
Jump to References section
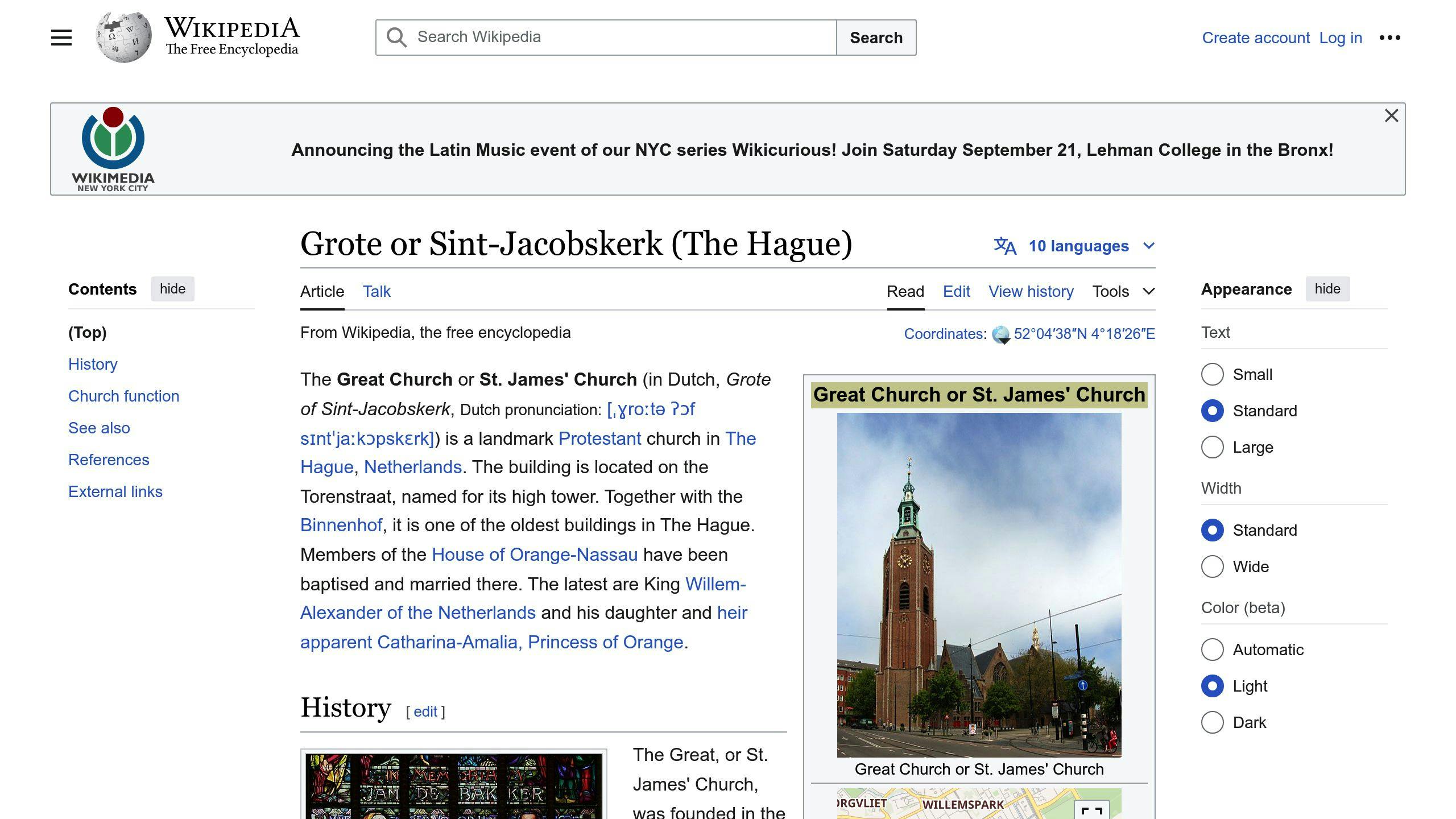coord(109,460)
